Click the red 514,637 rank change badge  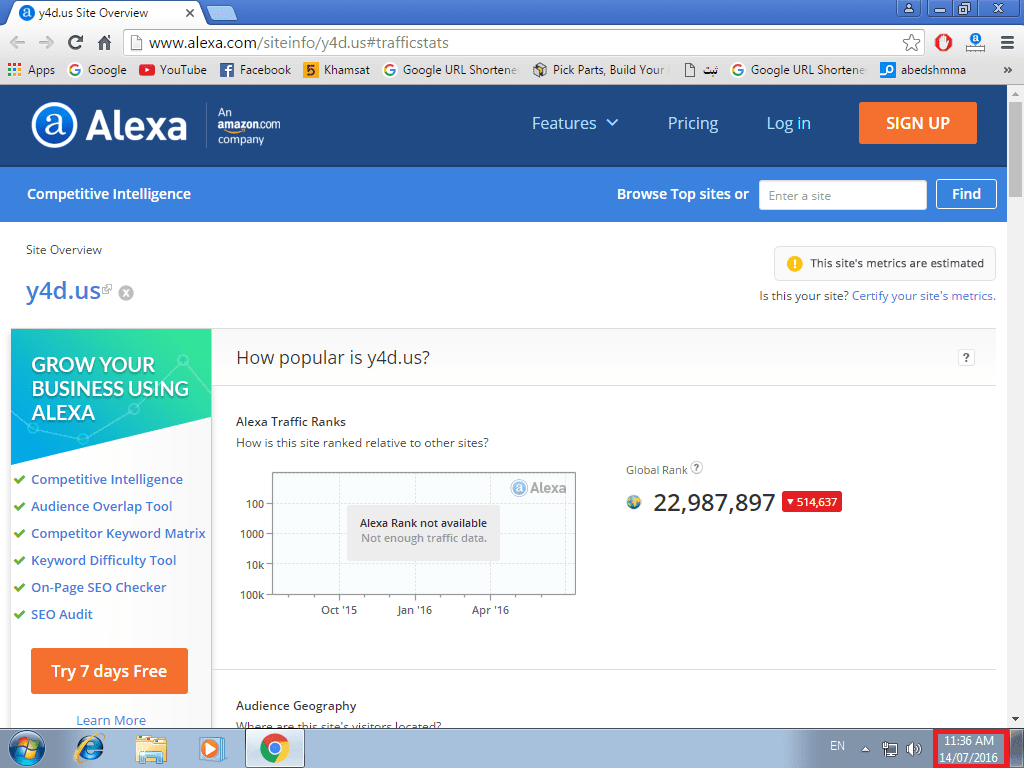(x=812, y=502)
